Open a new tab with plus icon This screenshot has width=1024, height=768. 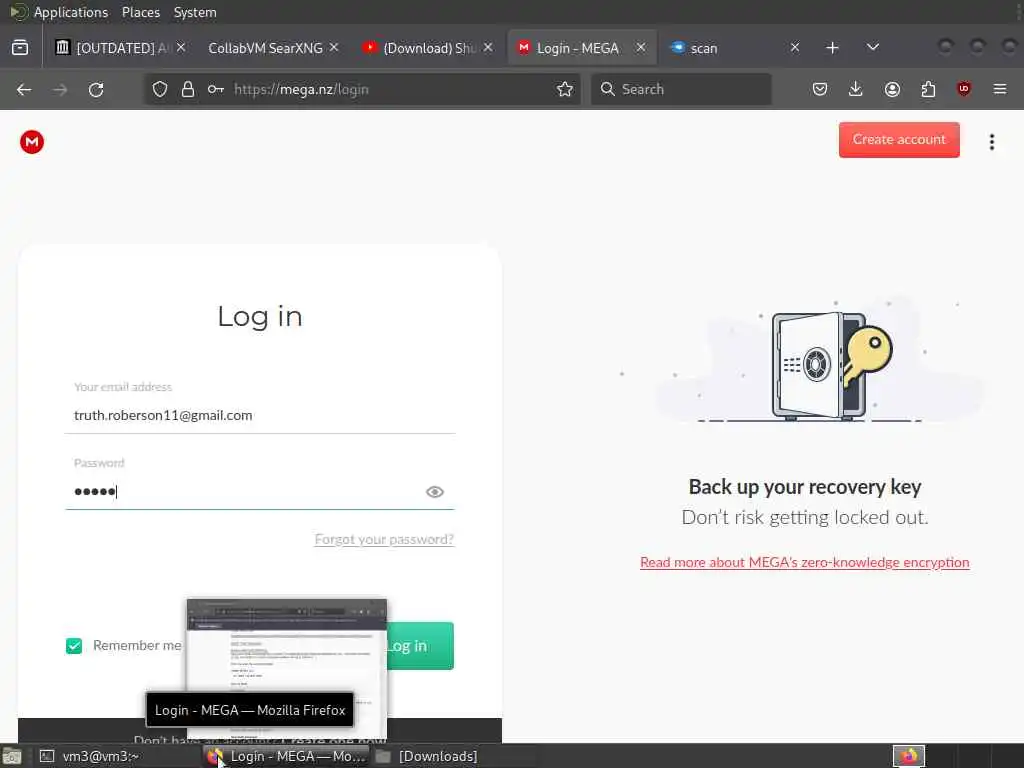[832, 48]
